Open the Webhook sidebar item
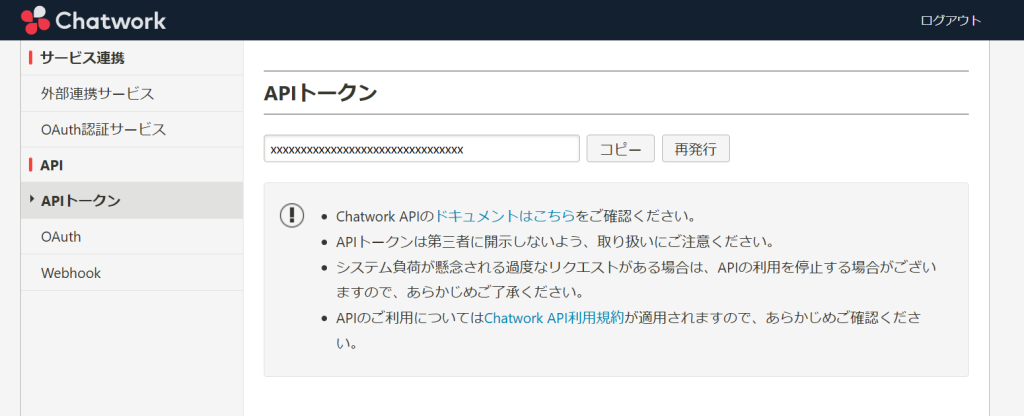1024x416 pixels. (x=71, y=273)
